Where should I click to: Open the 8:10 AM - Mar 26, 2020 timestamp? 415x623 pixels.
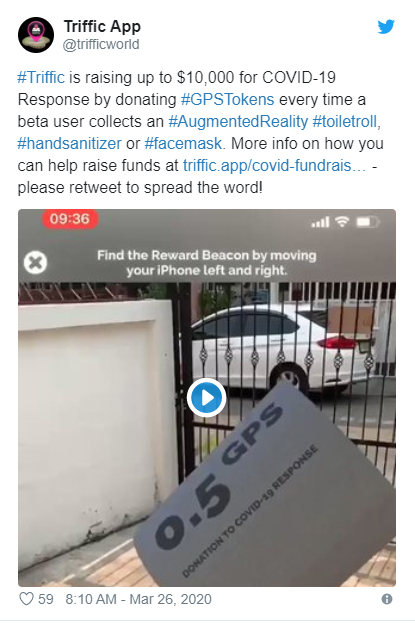tap(138, 599)
